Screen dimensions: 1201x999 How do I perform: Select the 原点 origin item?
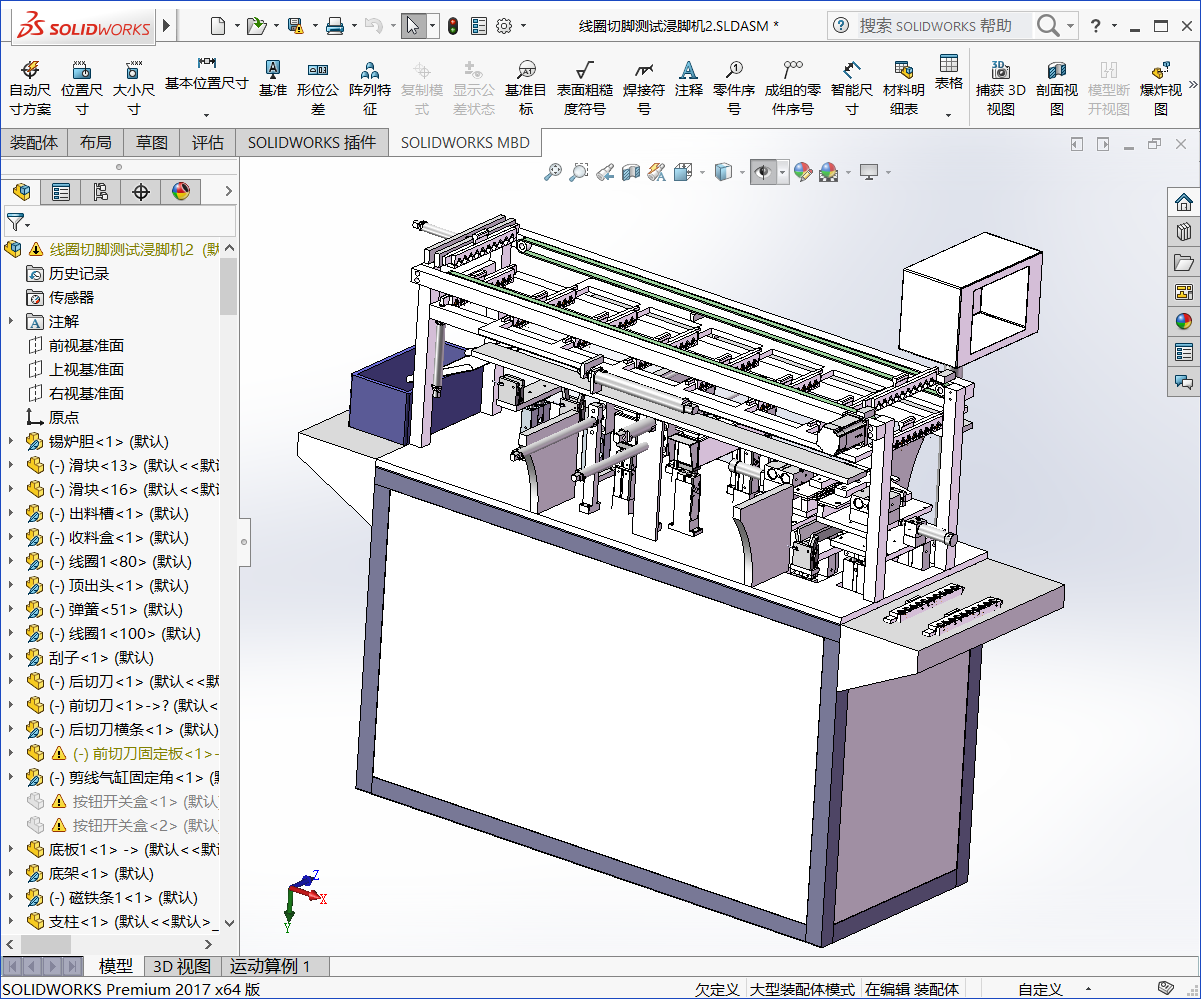(x=64, y=417)
